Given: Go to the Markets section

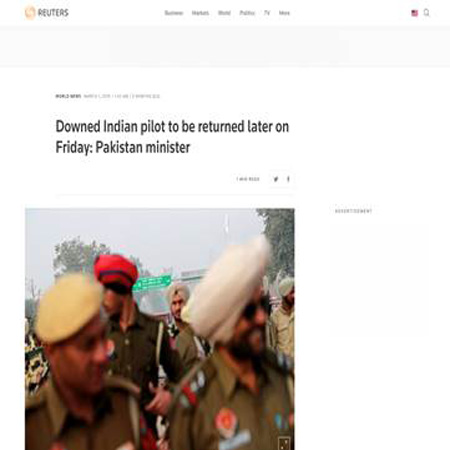Looking at the screenshot, I should point(200,13).
